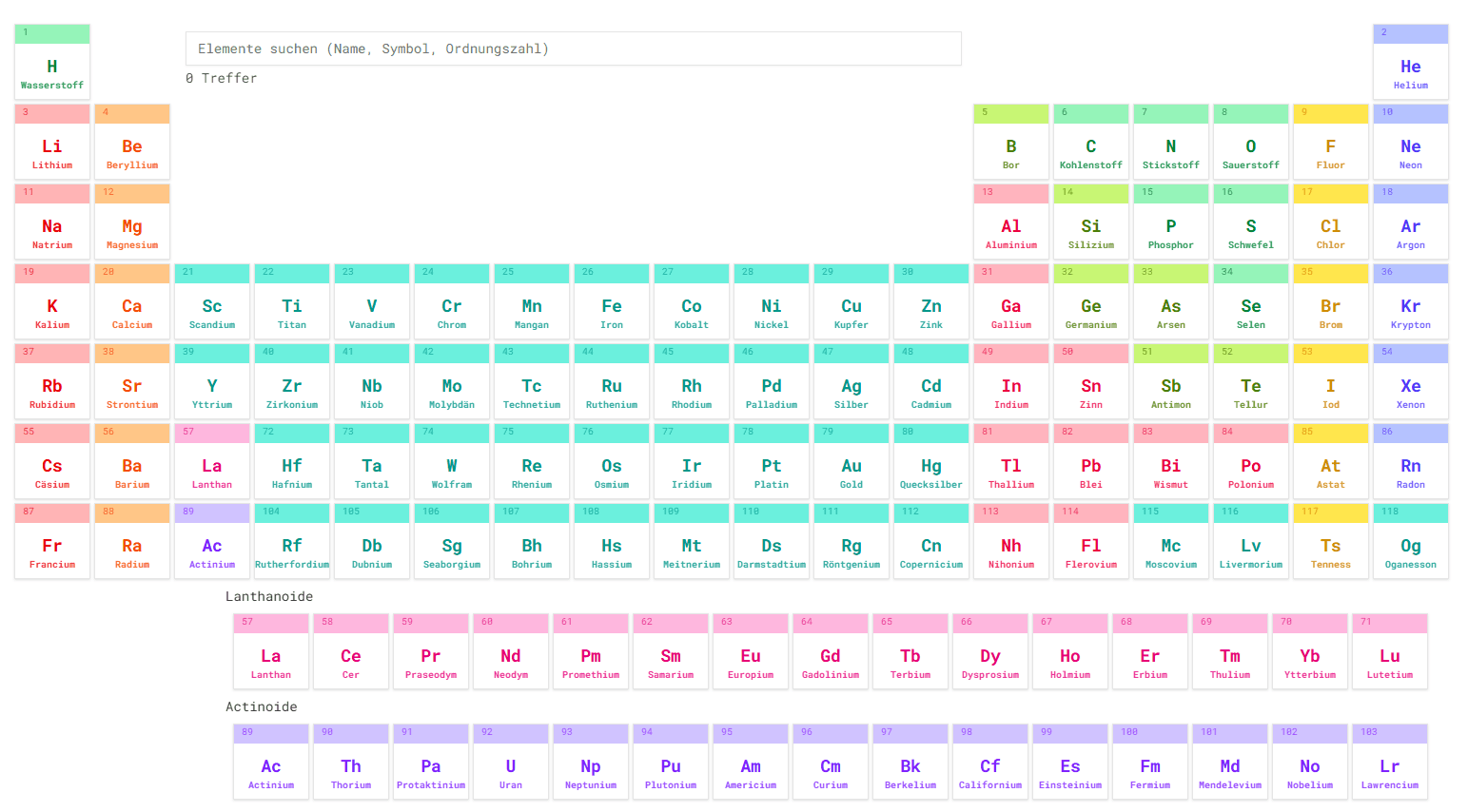Select the Lawrencium tile
The height and width of the screenshot is (812, 1468).
pyautogui.click(x=1390, y=762)
